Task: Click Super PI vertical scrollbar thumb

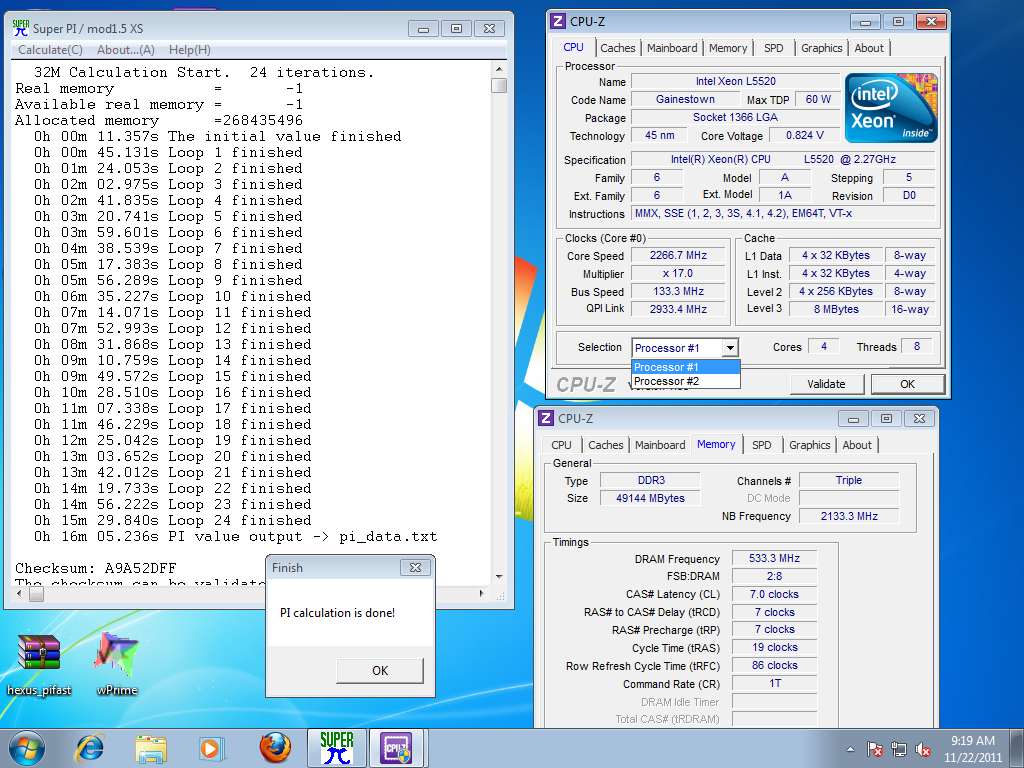Action: 499,86
